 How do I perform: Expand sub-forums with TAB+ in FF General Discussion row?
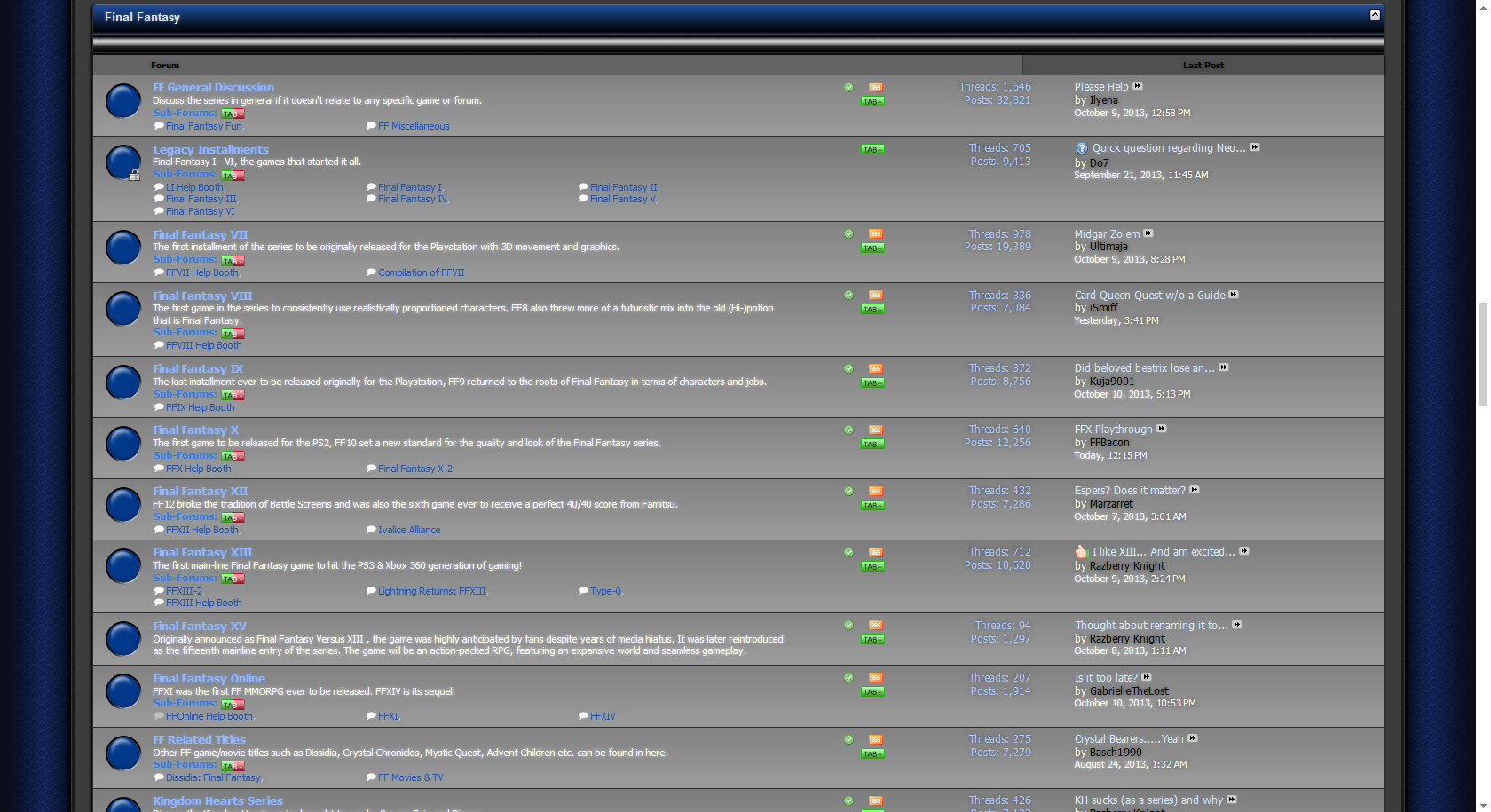pos(872,102)
